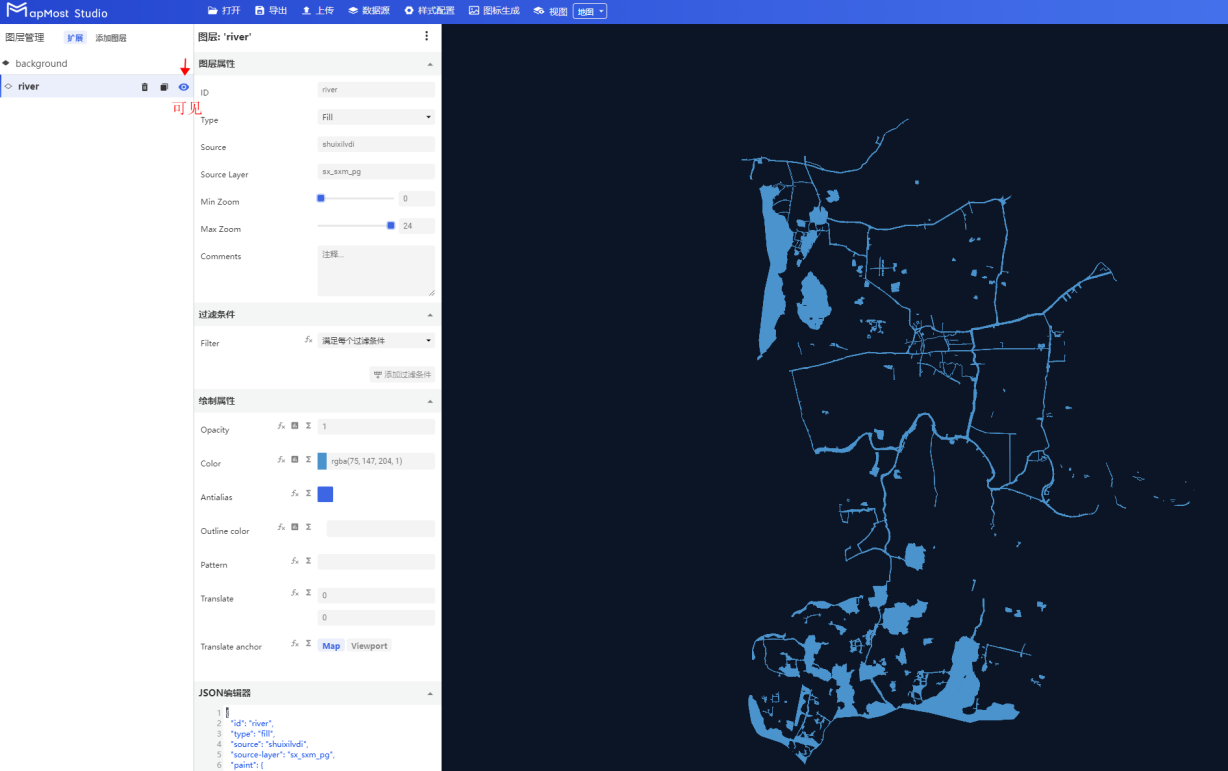Click the 添加图层 button
Image resolution: width=1228 pixels, height=771 pixels.
(x=111, y=38)
